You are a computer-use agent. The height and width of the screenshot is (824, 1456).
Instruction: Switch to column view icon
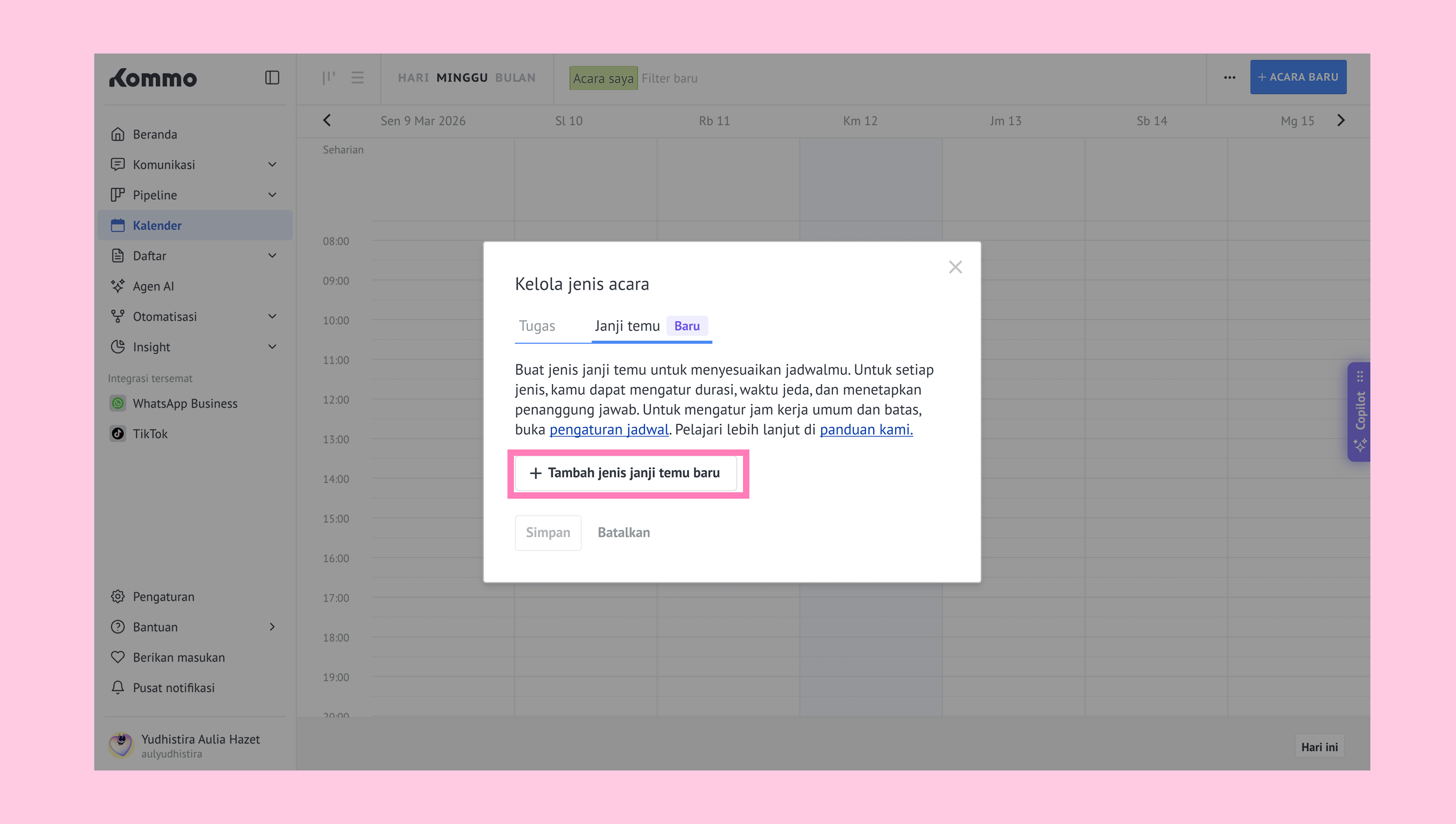pos(328,78)
